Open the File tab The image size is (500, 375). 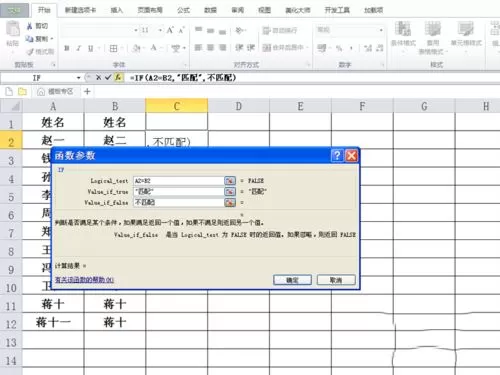click(x=14, y=10)
